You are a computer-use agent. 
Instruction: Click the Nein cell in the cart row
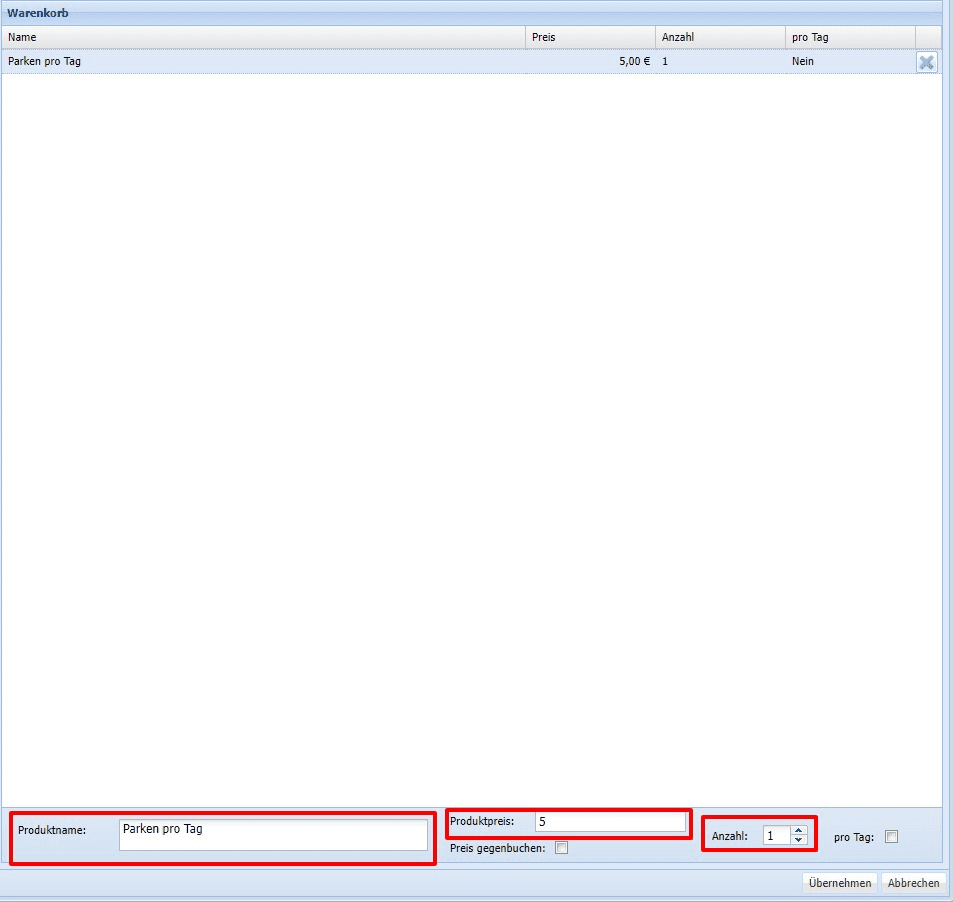click(x=802, y=61)
